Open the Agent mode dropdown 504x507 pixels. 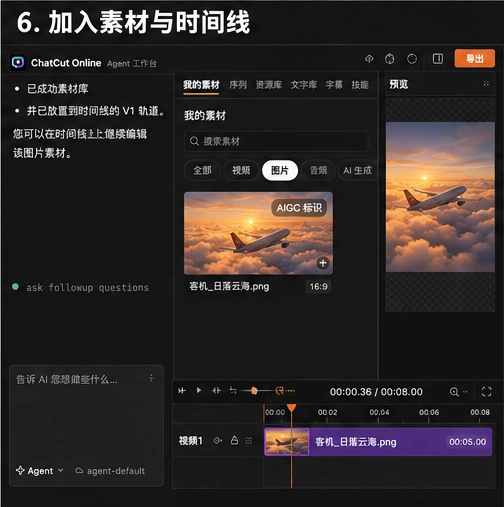click(x=40, y=471)
